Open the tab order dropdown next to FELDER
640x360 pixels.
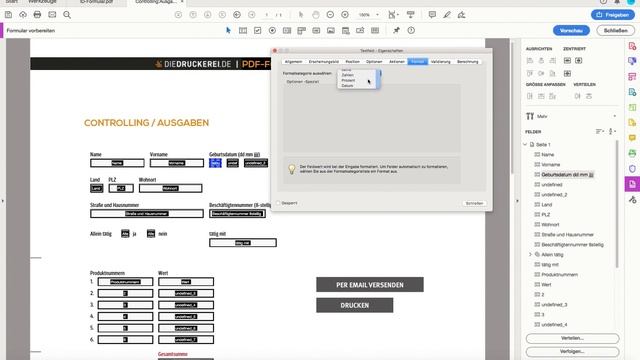pos(612,131)
